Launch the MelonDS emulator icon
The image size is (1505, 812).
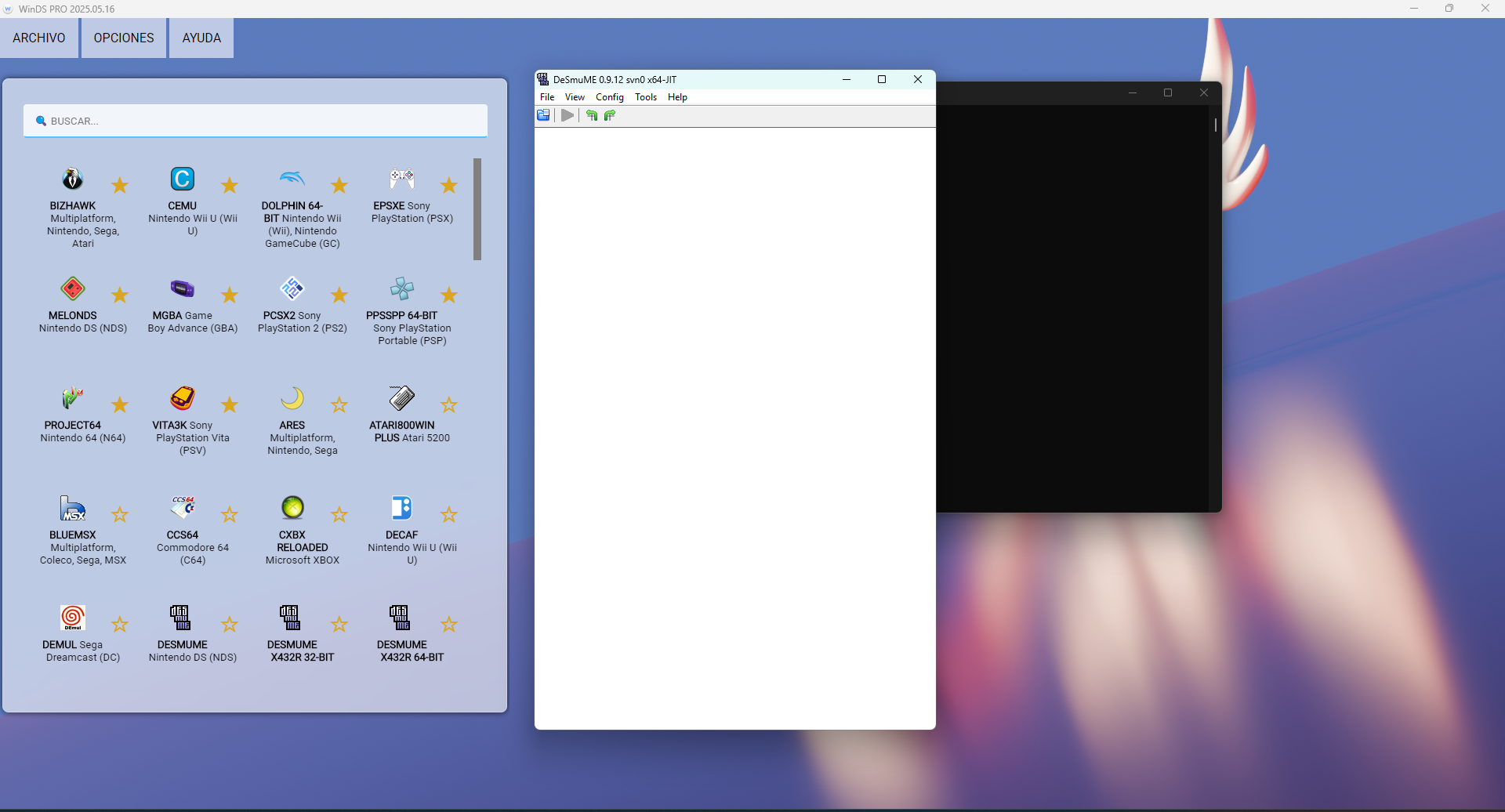(x=73, y=288)
